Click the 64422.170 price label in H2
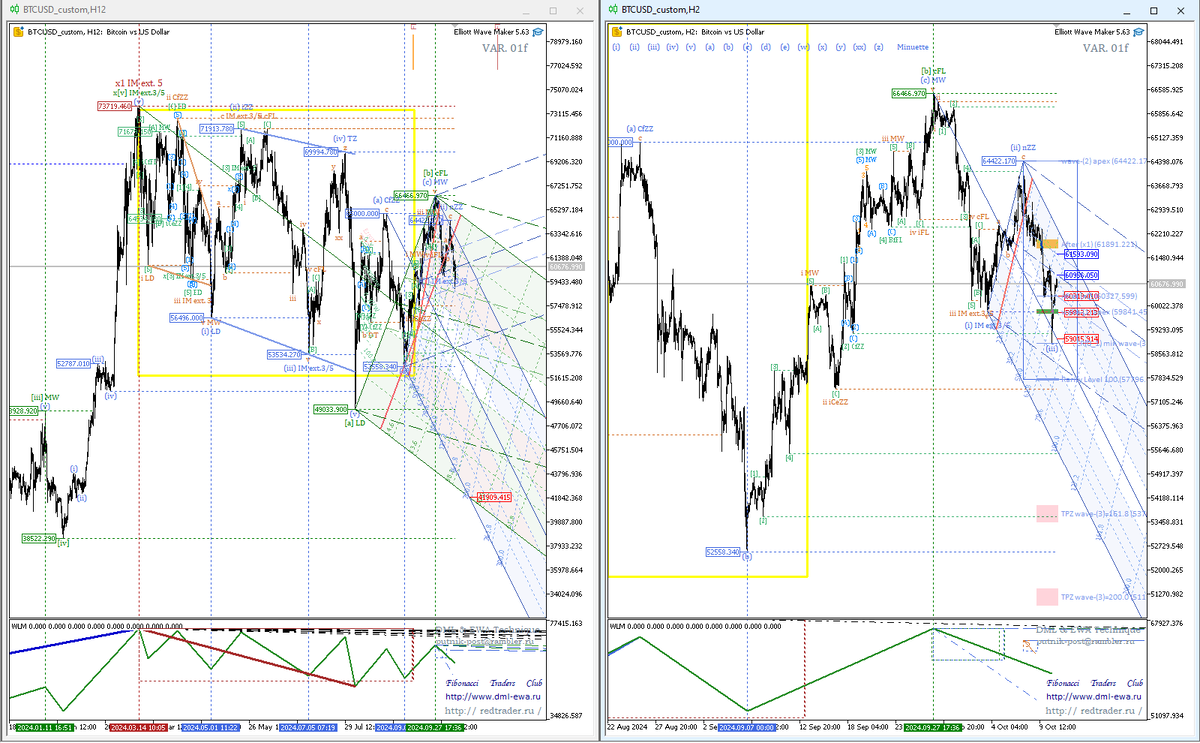 pyautogui.click(x=999, y=160)
